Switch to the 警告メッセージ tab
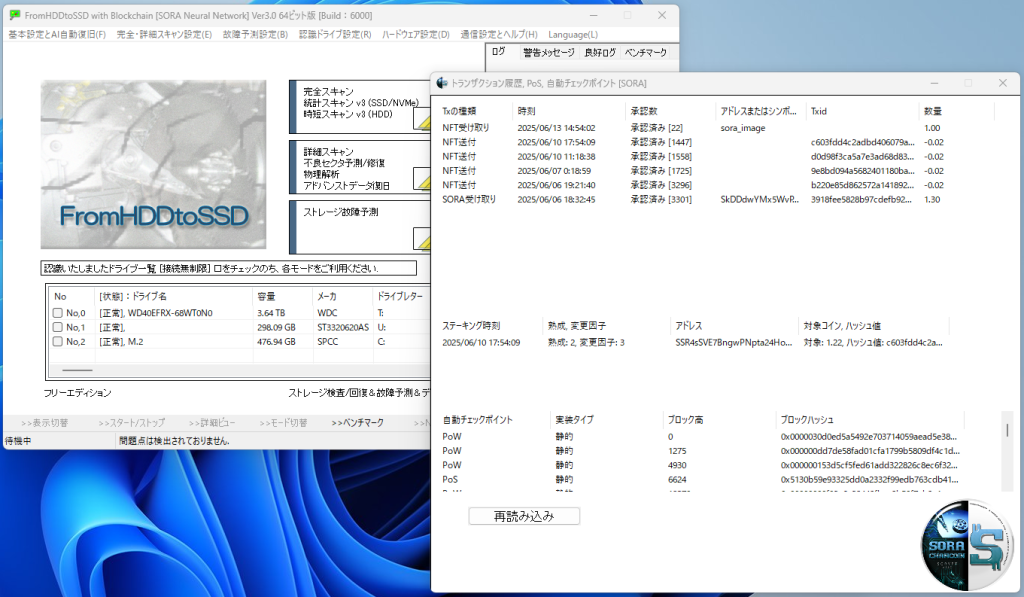The image size is (1024, 597). coord(549,52)
